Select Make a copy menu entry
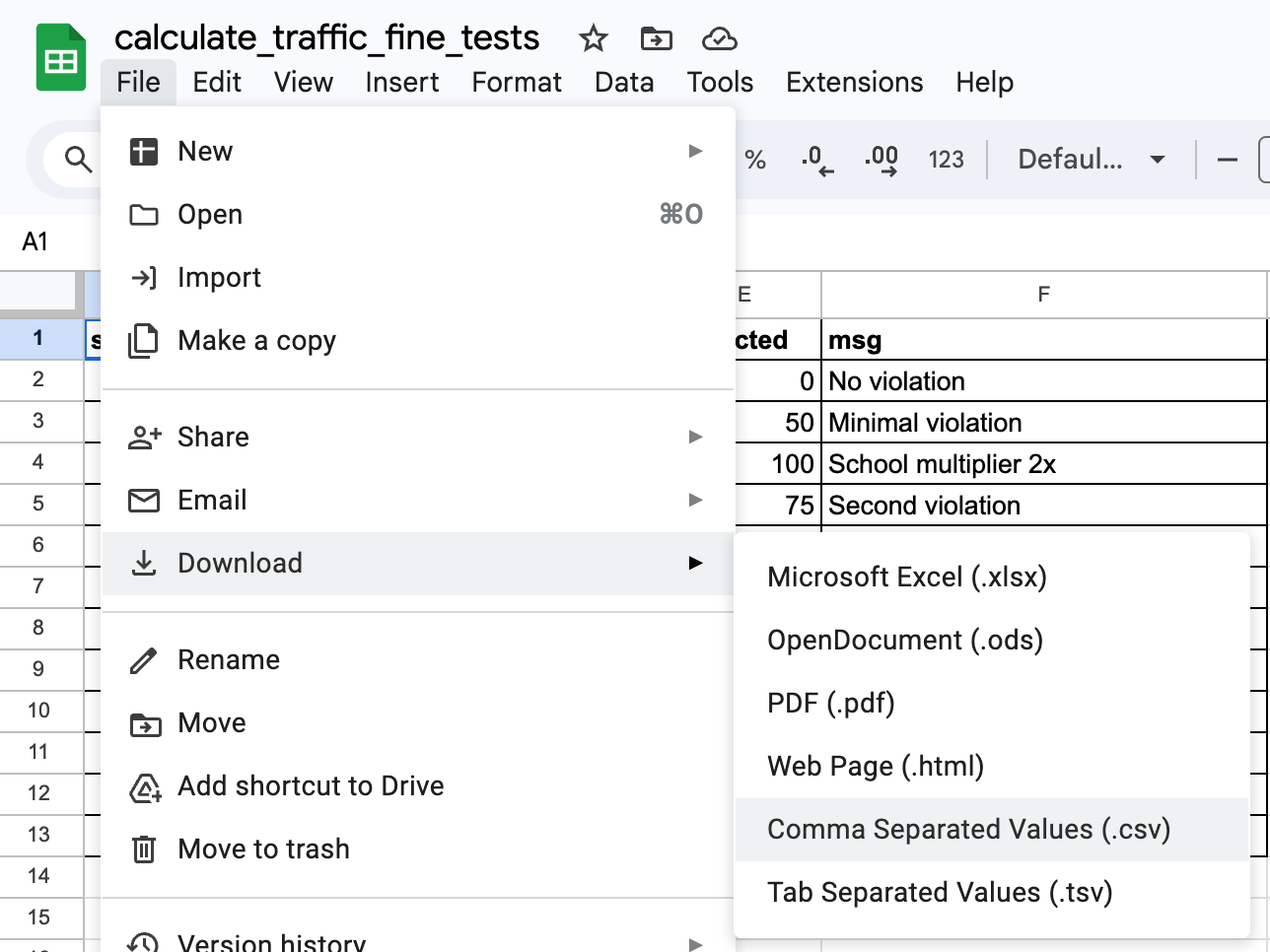The image size is (1270, 952). pyautogui.click(x=256, y=341)
